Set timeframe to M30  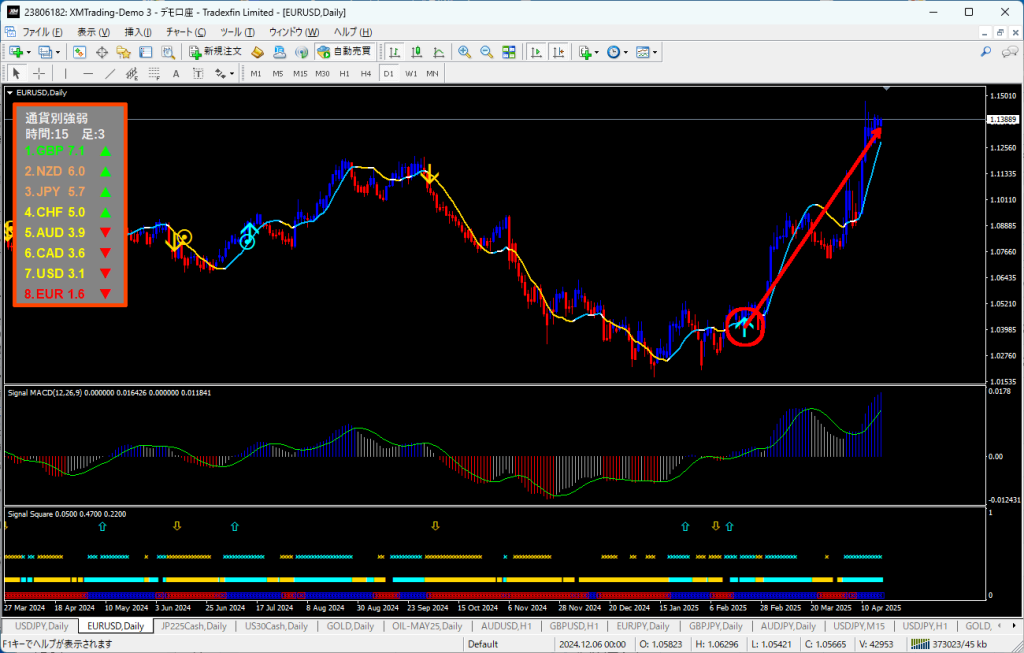(323, 73)
